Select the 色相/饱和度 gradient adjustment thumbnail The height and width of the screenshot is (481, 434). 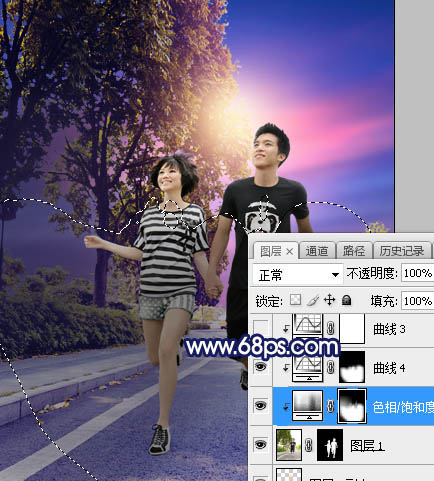point(308,406)
